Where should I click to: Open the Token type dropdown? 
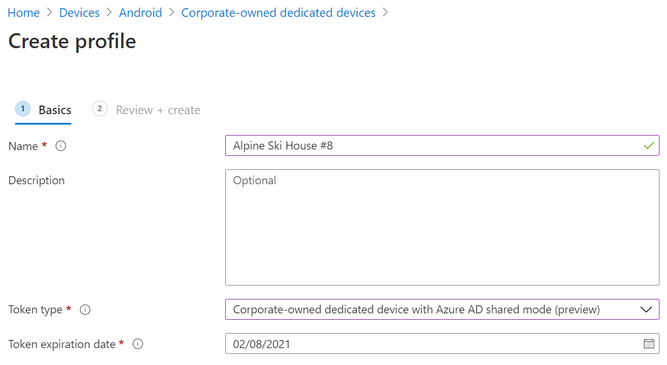[x=442, y=309]
